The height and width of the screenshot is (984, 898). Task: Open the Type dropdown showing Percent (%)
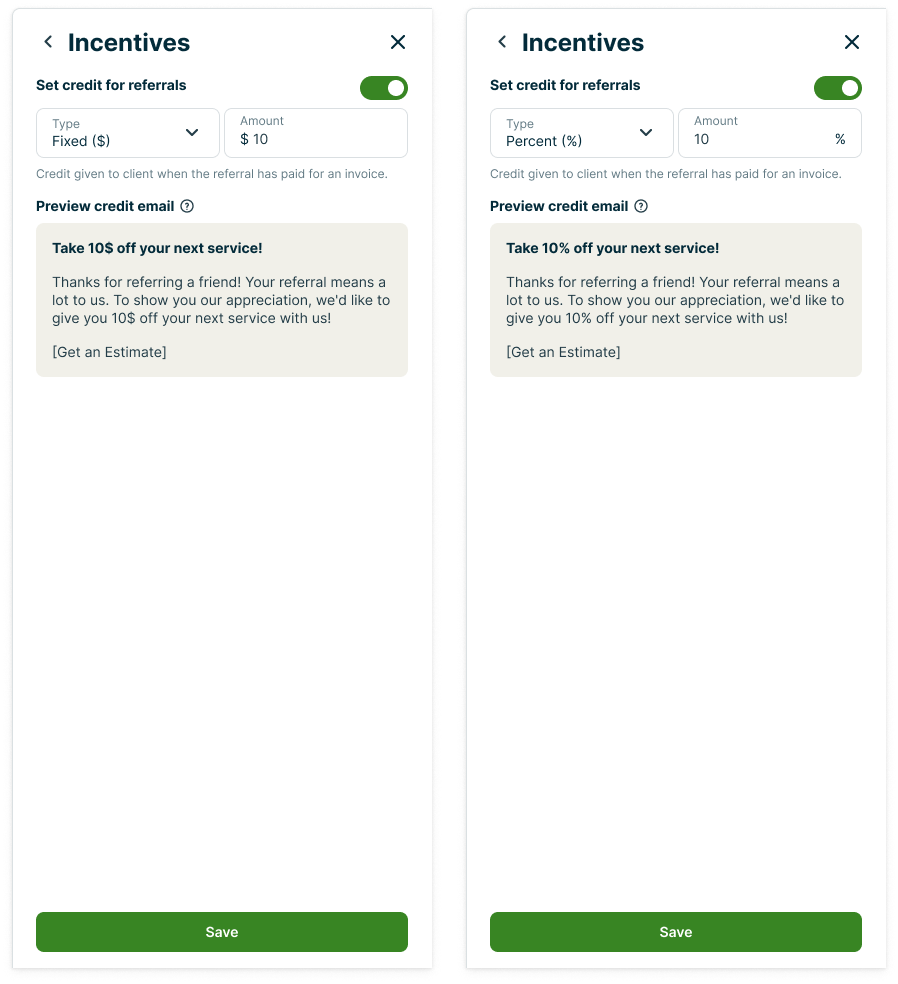point(582,133)
